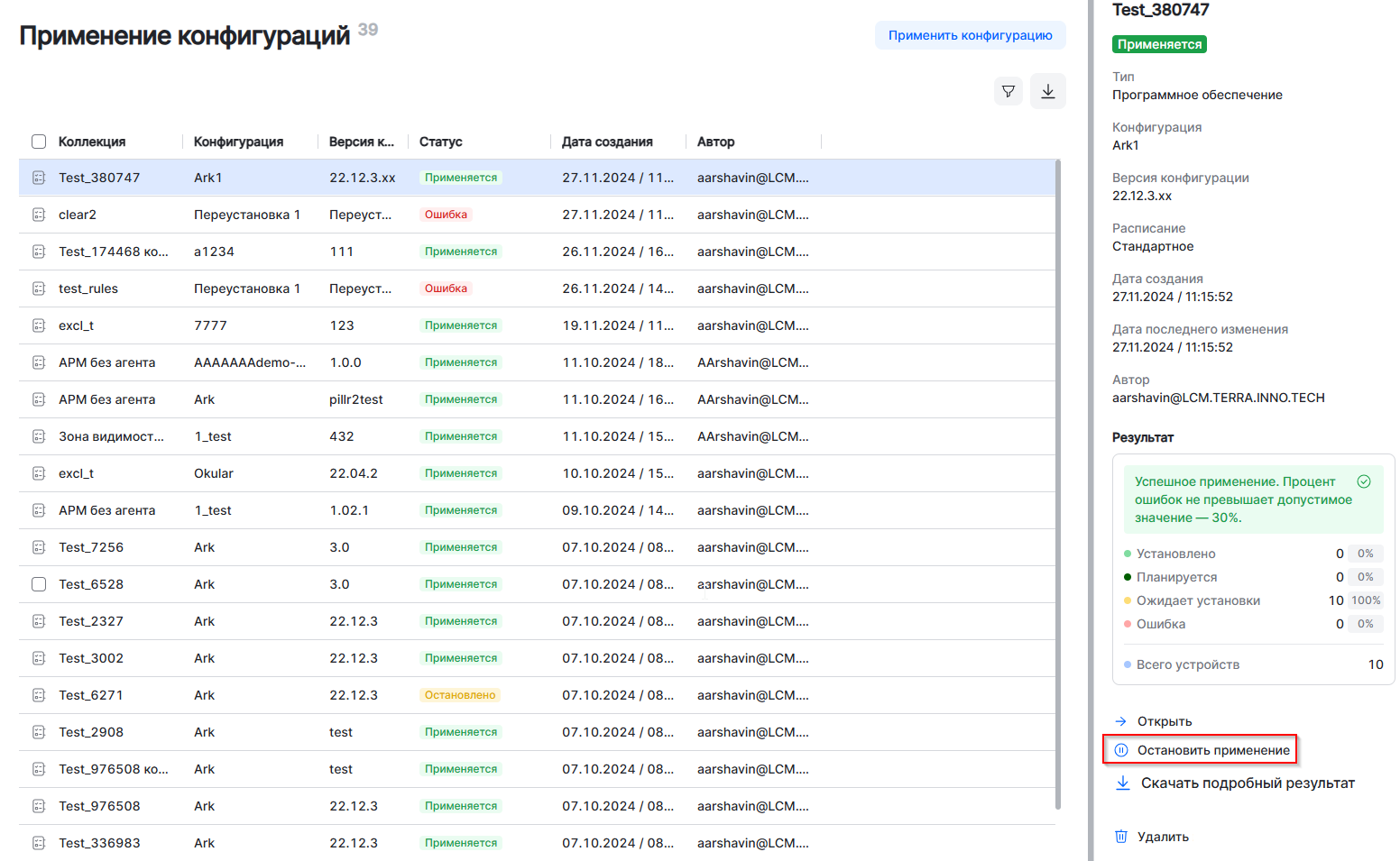The image size is (1400, 861).
Task: Click the table's vertical scrollbar
Action: pyautogui.click(x=1058, y=485)
